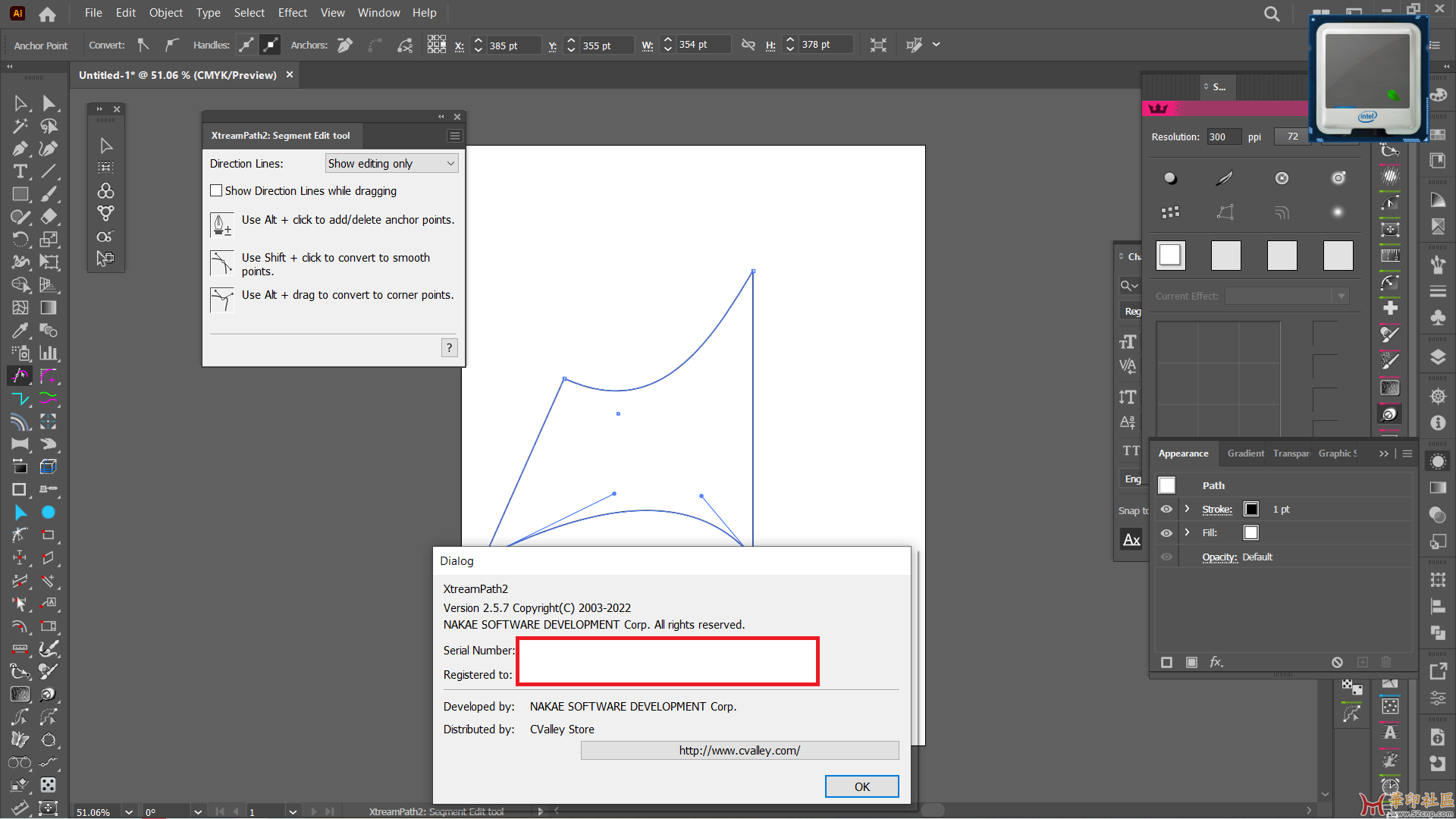Select the Paintbrush tool
This screenshot has width=1456, height=819.
point(49,194)
